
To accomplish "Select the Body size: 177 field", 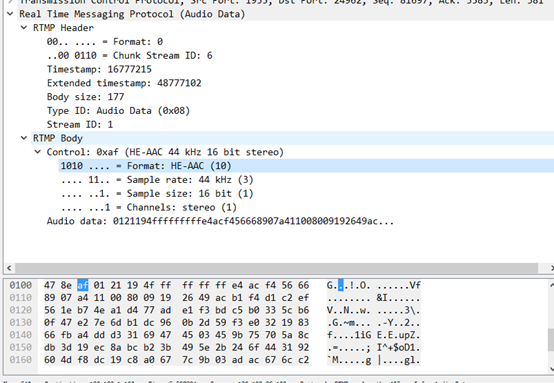I will (86, 97).
